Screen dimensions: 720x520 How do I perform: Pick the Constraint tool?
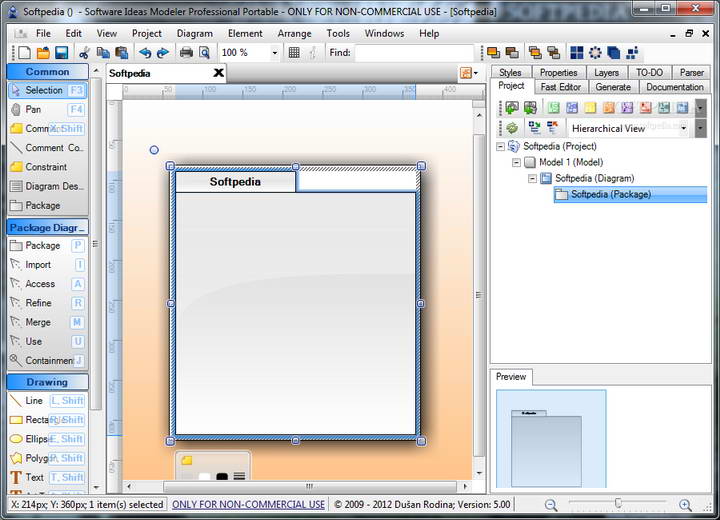[47, 167]
